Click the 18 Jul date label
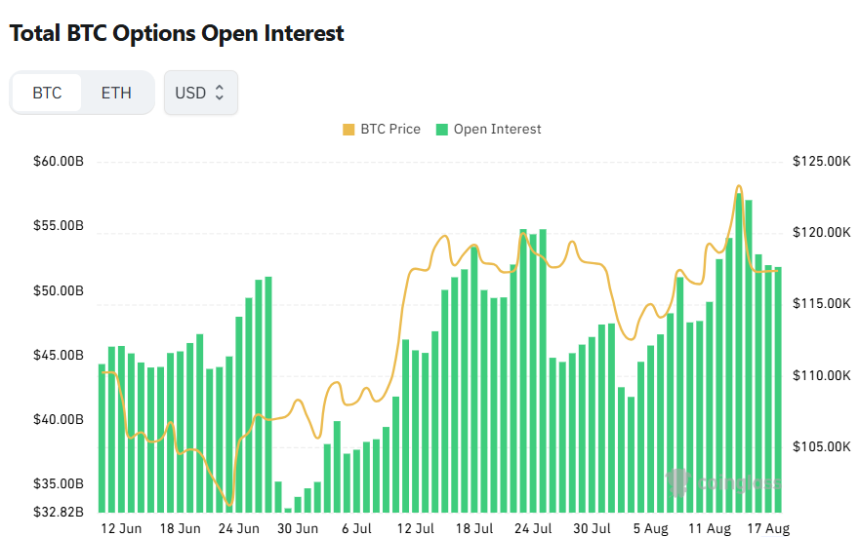This screenshot has width=860, height=537. pos(473,528)
